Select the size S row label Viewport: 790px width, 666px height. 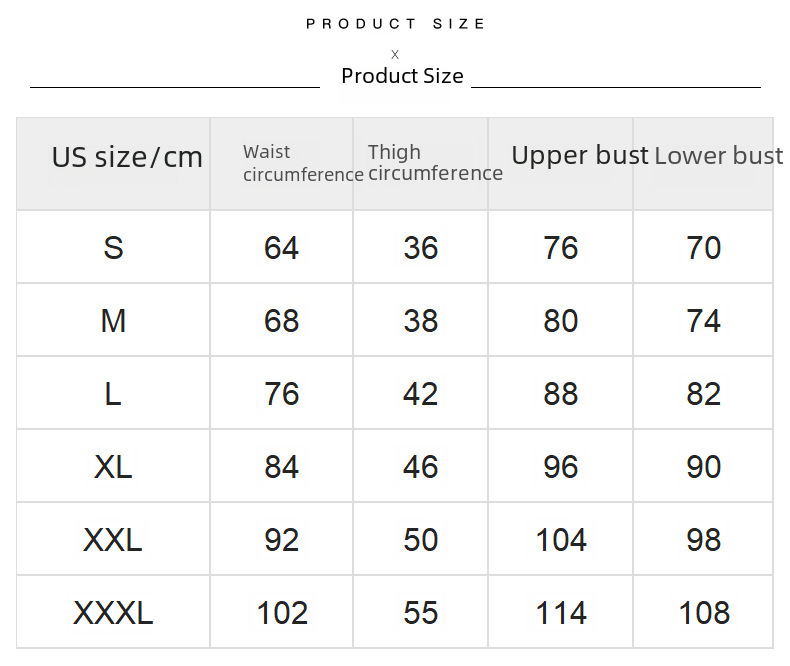pos(113,247)
